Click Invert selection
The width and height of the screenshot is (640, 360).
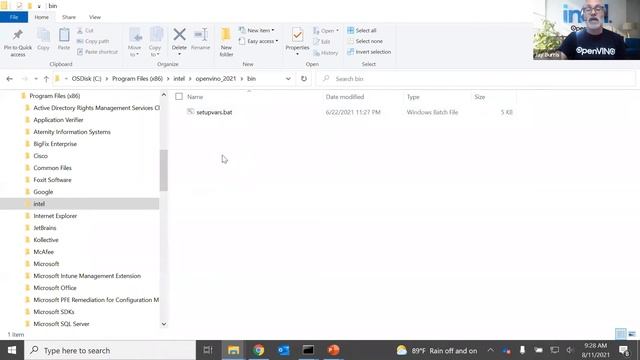coord(369,52)
